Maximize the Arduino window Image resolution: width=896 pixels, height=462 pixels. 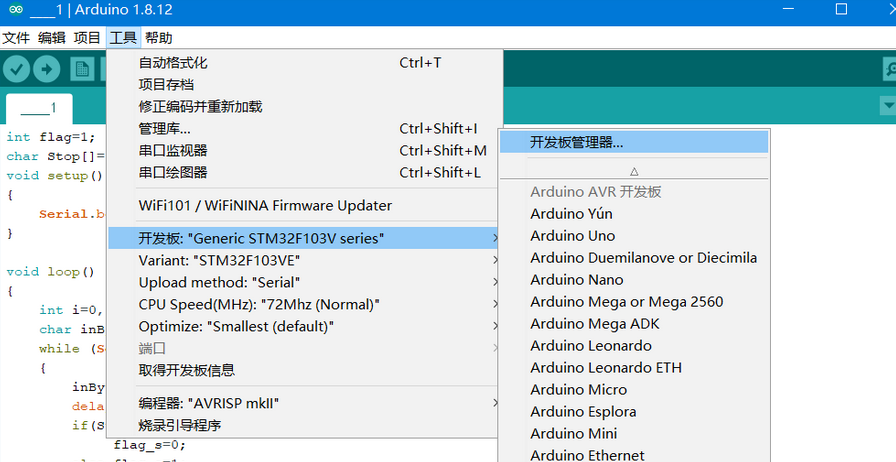(841, 9)
